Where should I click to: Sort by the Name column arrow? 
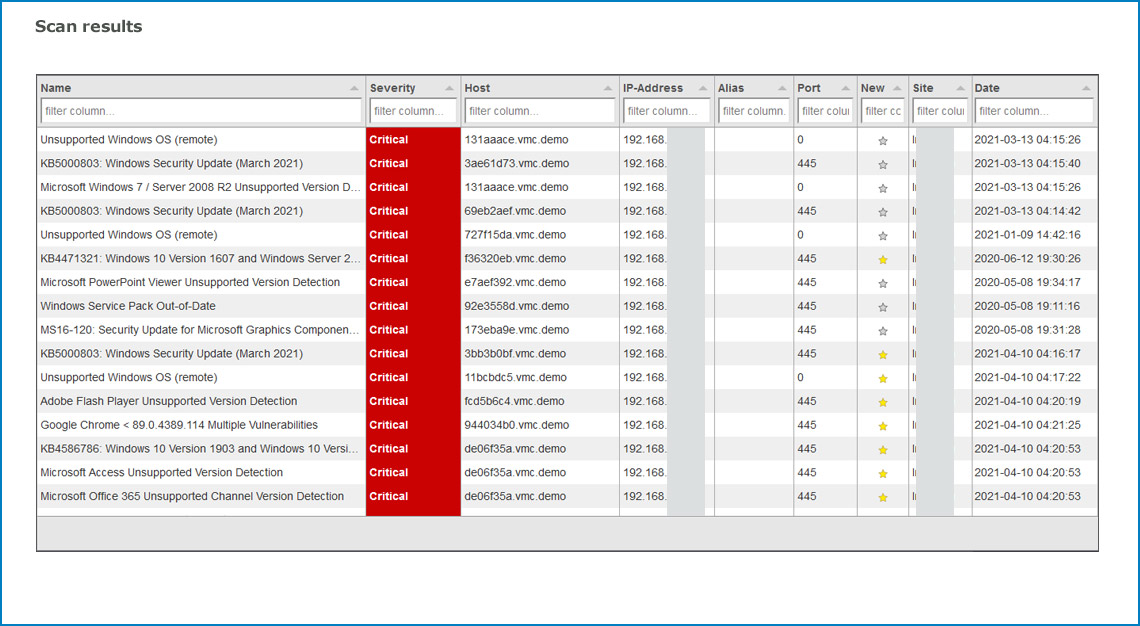pyautogui.click(x=354, y=88)
